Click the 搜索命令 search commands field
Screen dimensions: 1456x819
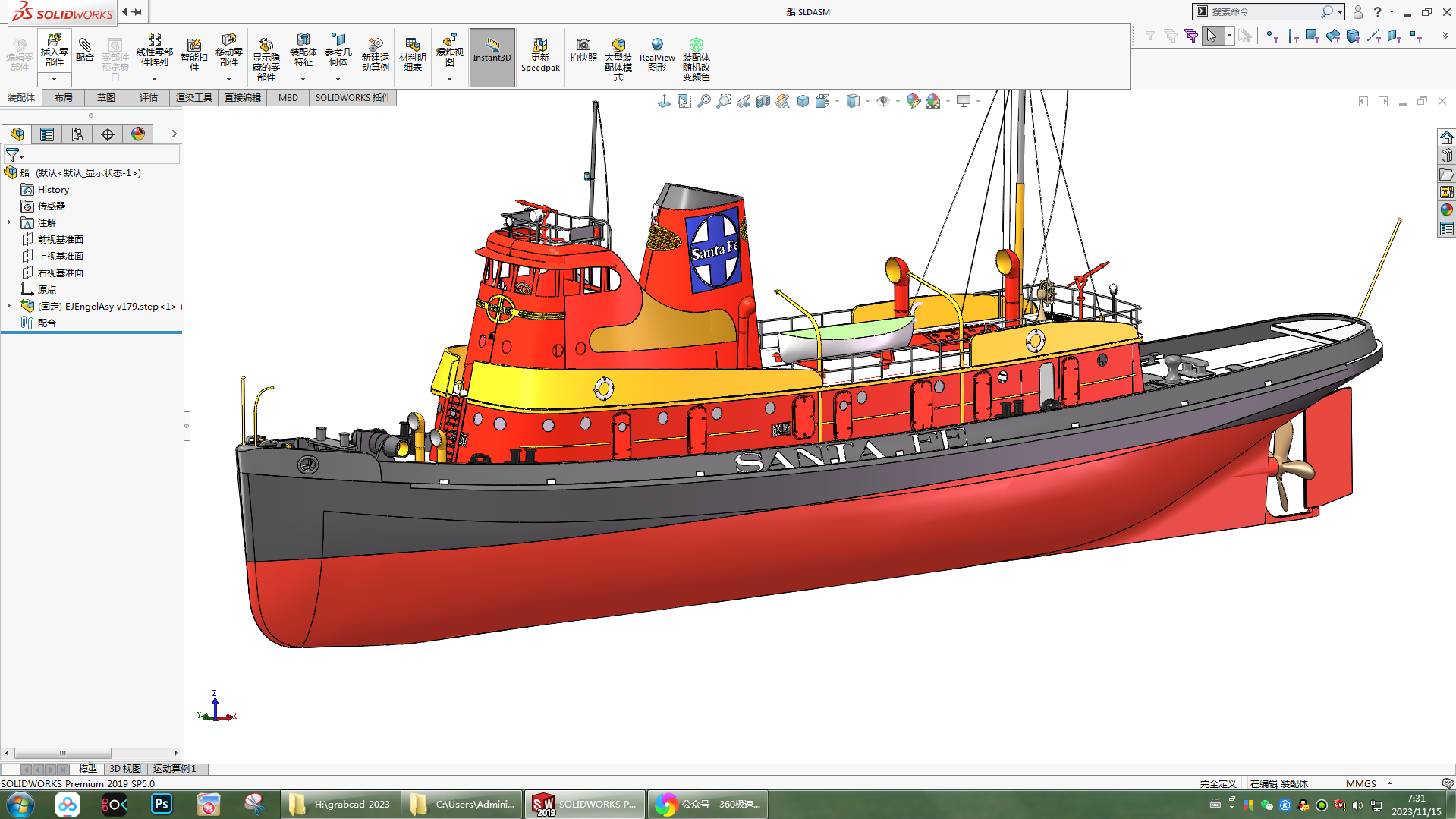click(1263, 12)
